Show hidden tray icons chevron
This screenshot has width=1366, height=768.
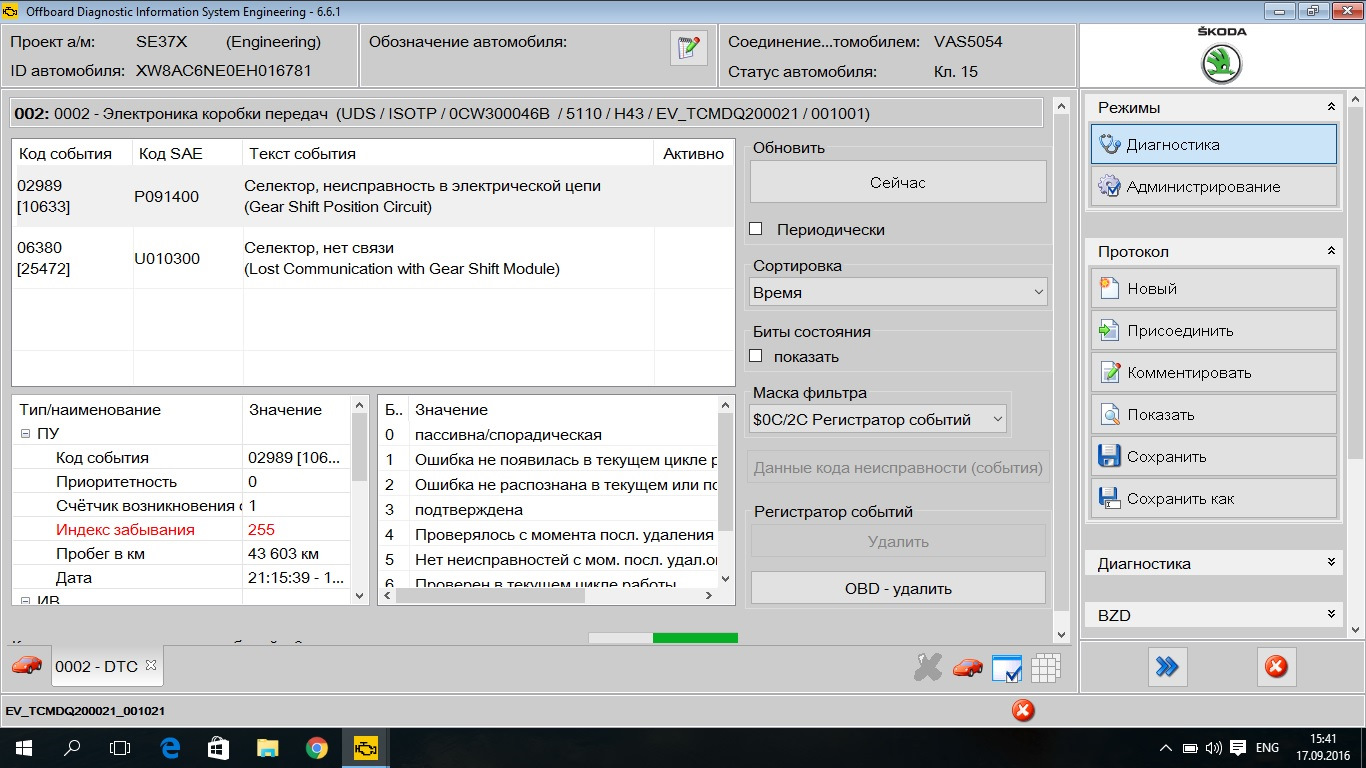[1166, 748]
